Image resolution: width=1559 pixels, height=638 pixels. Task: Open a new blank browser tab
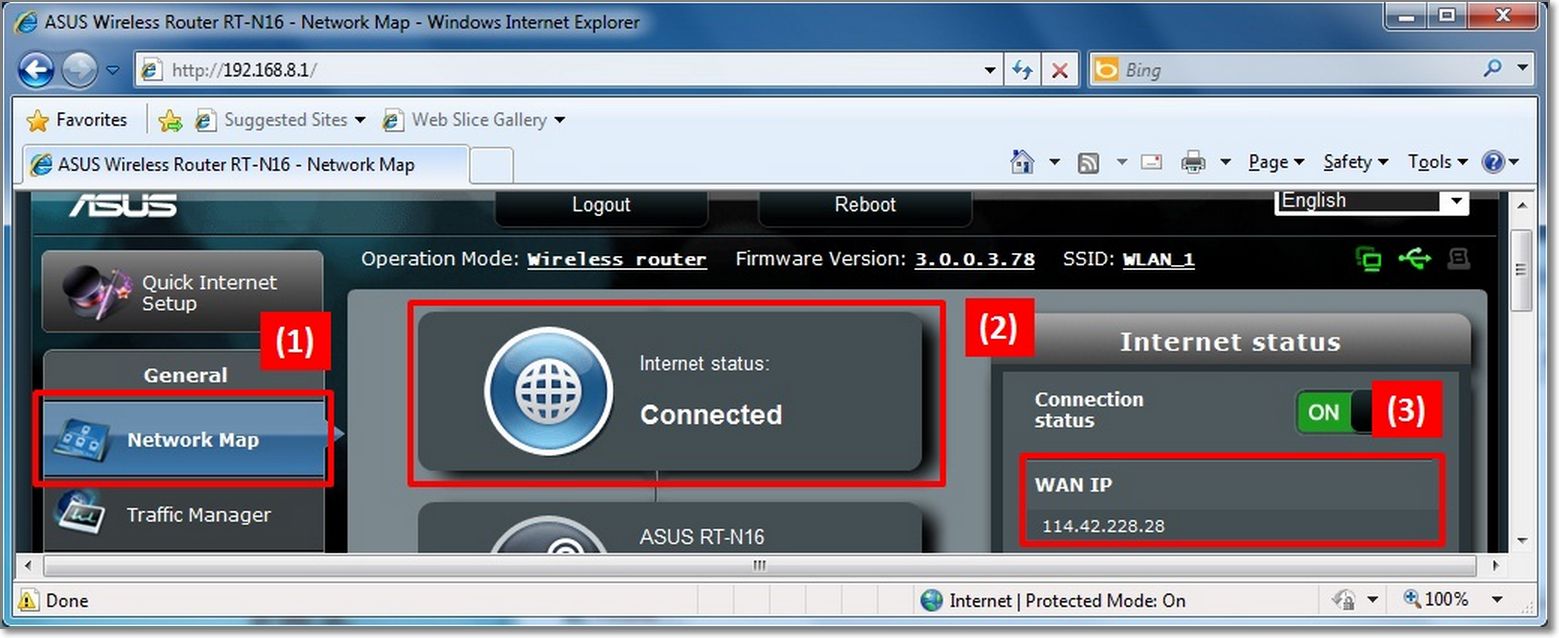click(x=491, y=165)
